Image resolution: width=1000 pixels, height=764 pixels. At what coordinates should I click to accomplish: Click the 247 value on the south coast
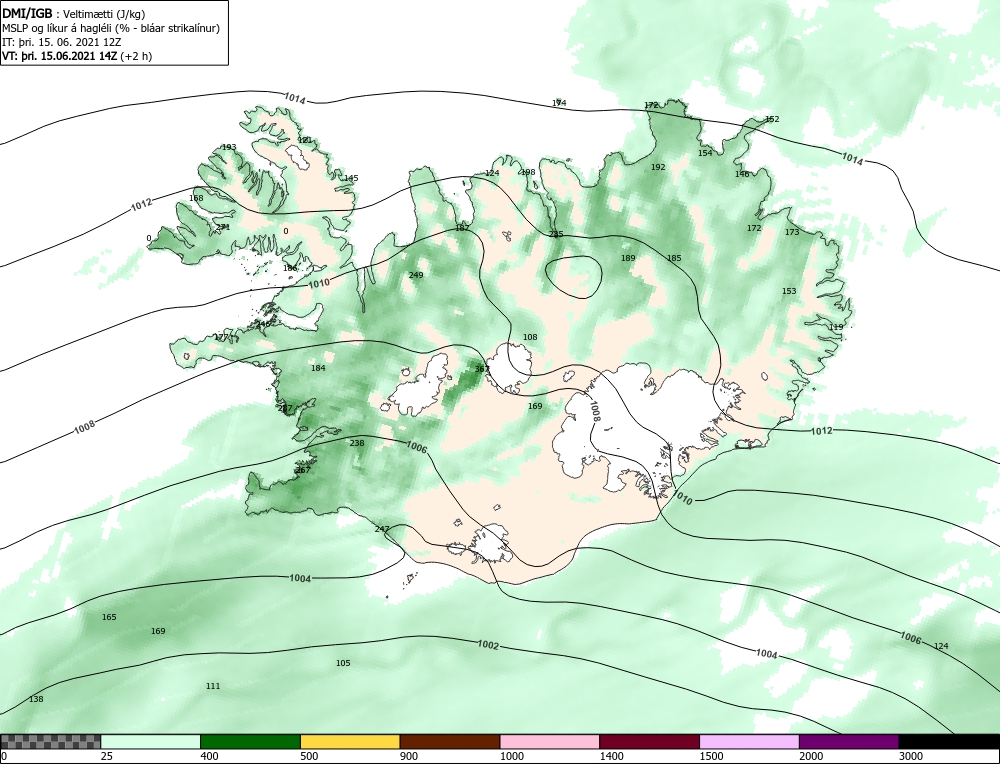[x=381, y=529]
